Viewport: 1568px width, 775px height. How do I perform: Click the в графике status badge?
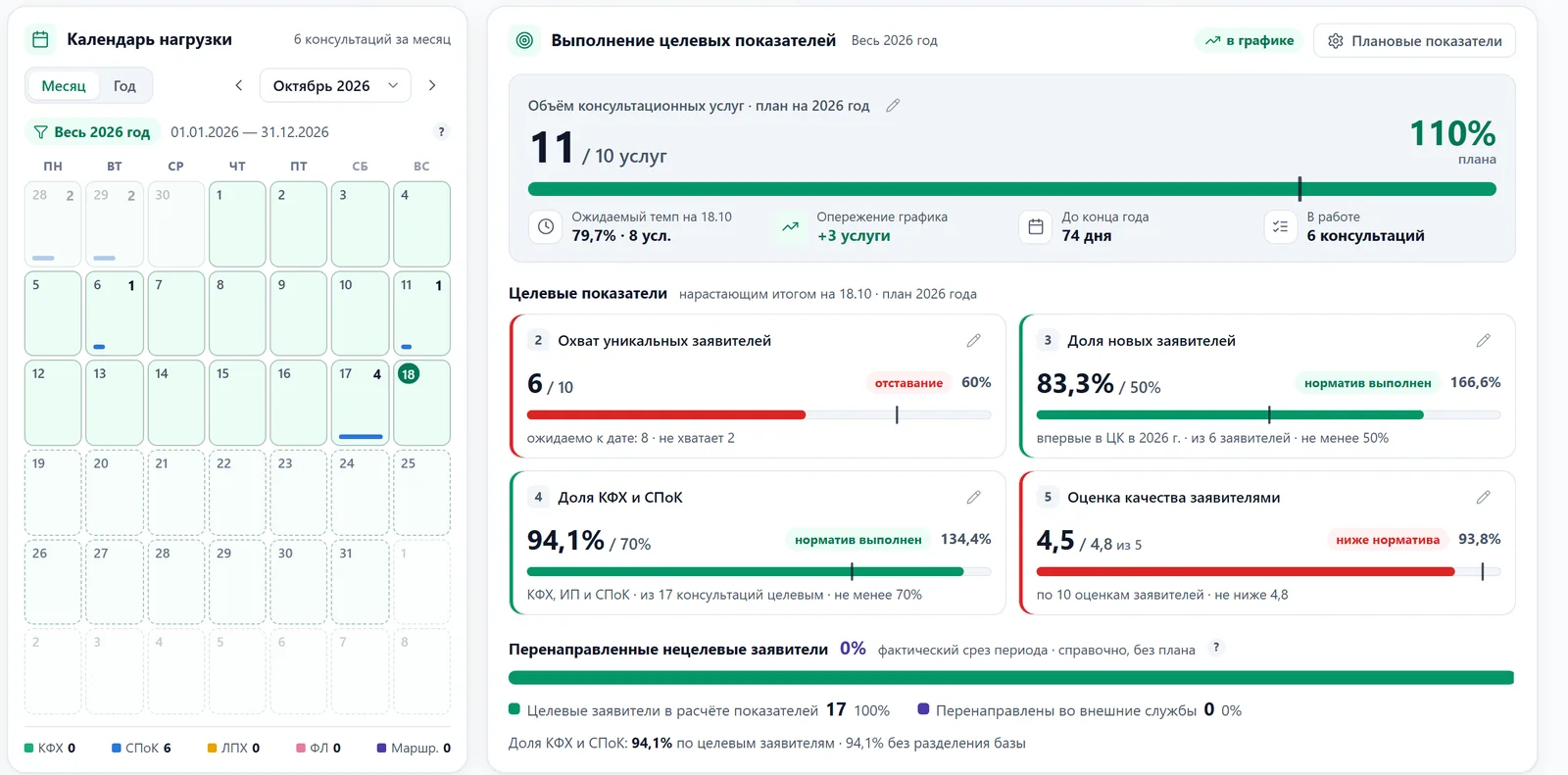[x=1249, y=40]
